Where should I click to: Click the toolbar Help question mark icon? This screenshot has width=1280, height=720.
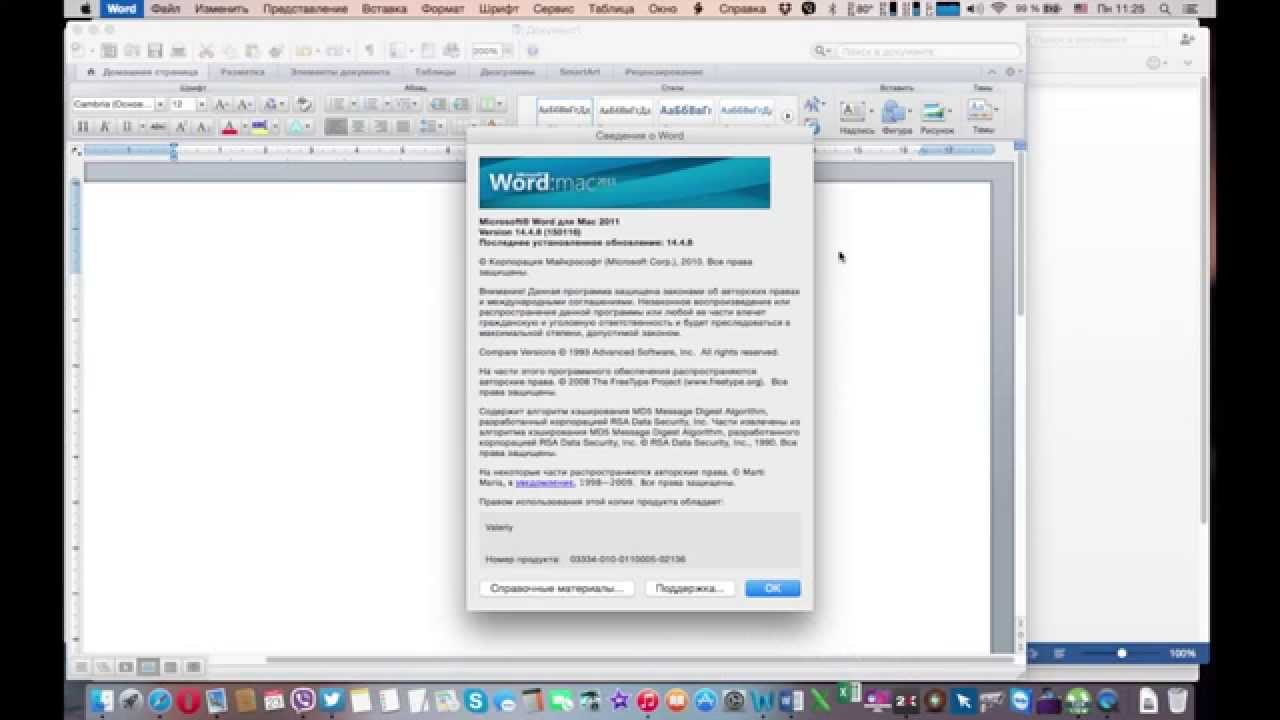[533, 50]
